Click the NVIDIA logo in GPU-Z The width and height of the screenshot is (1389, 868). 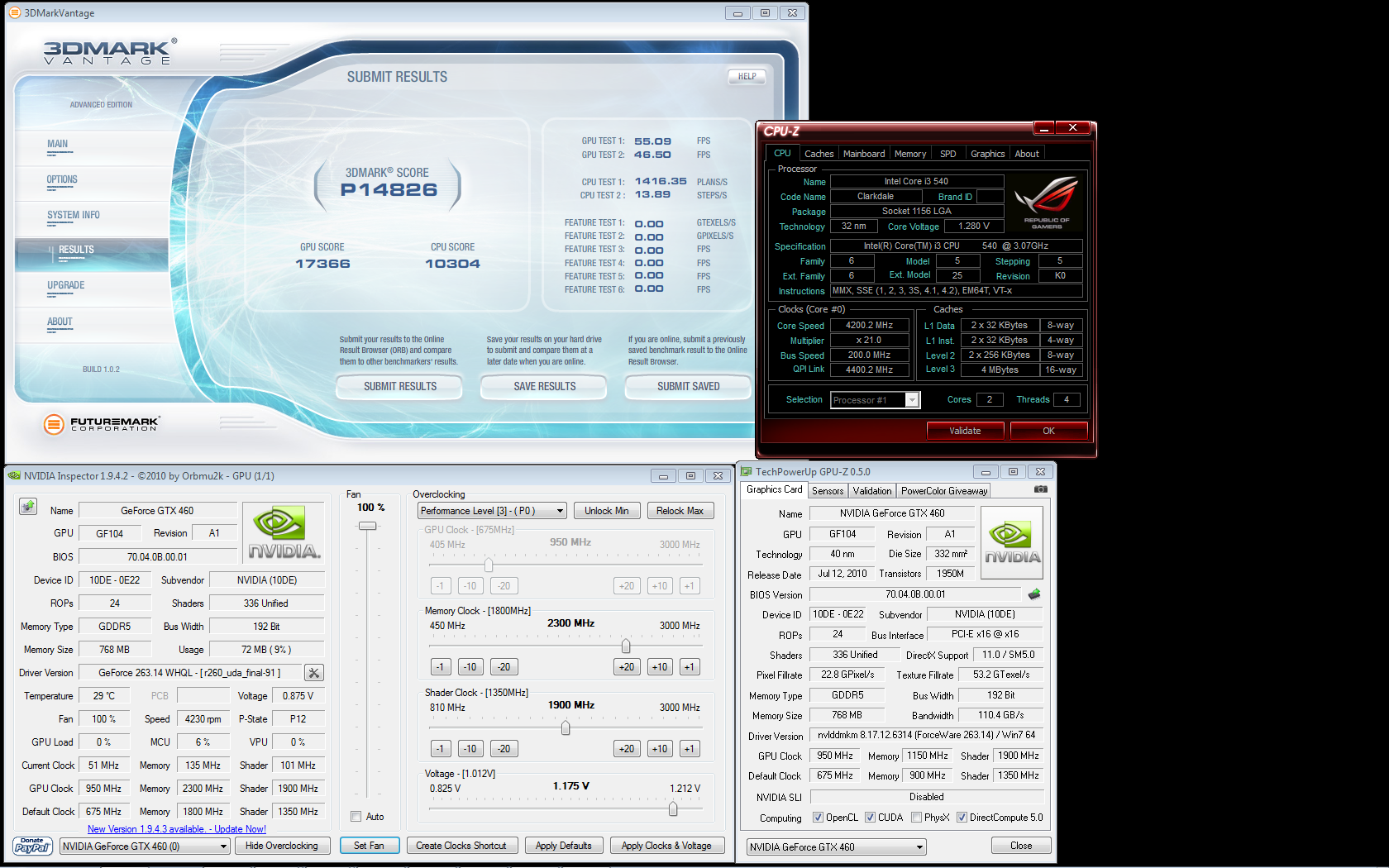1012,542
